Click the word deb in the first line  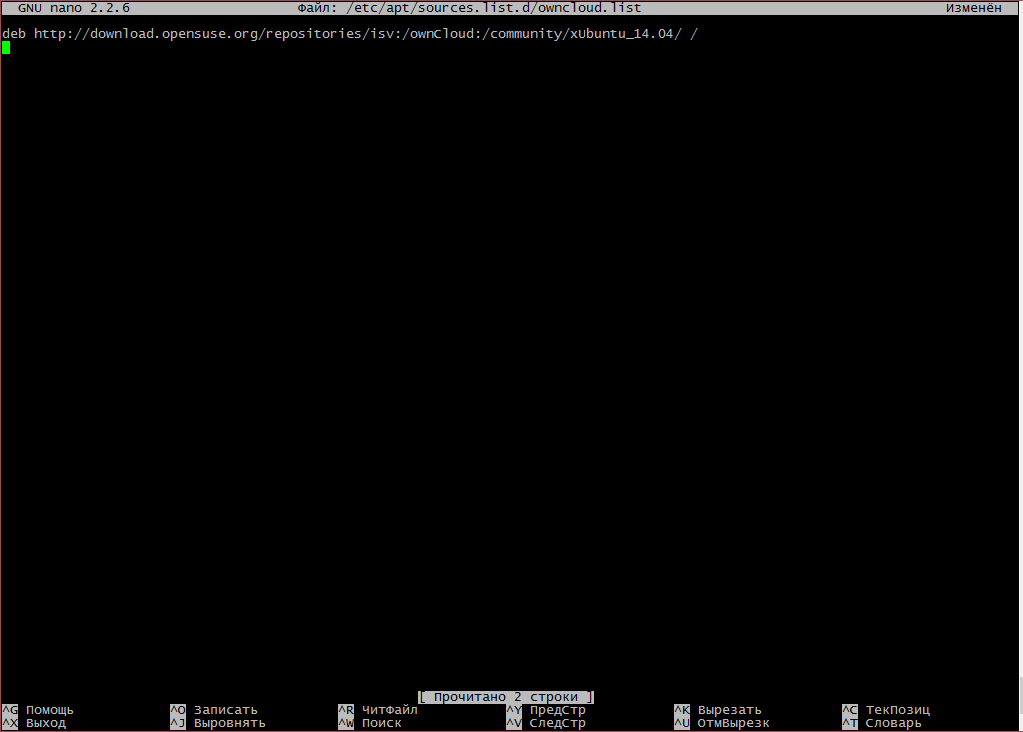point(14,34)
